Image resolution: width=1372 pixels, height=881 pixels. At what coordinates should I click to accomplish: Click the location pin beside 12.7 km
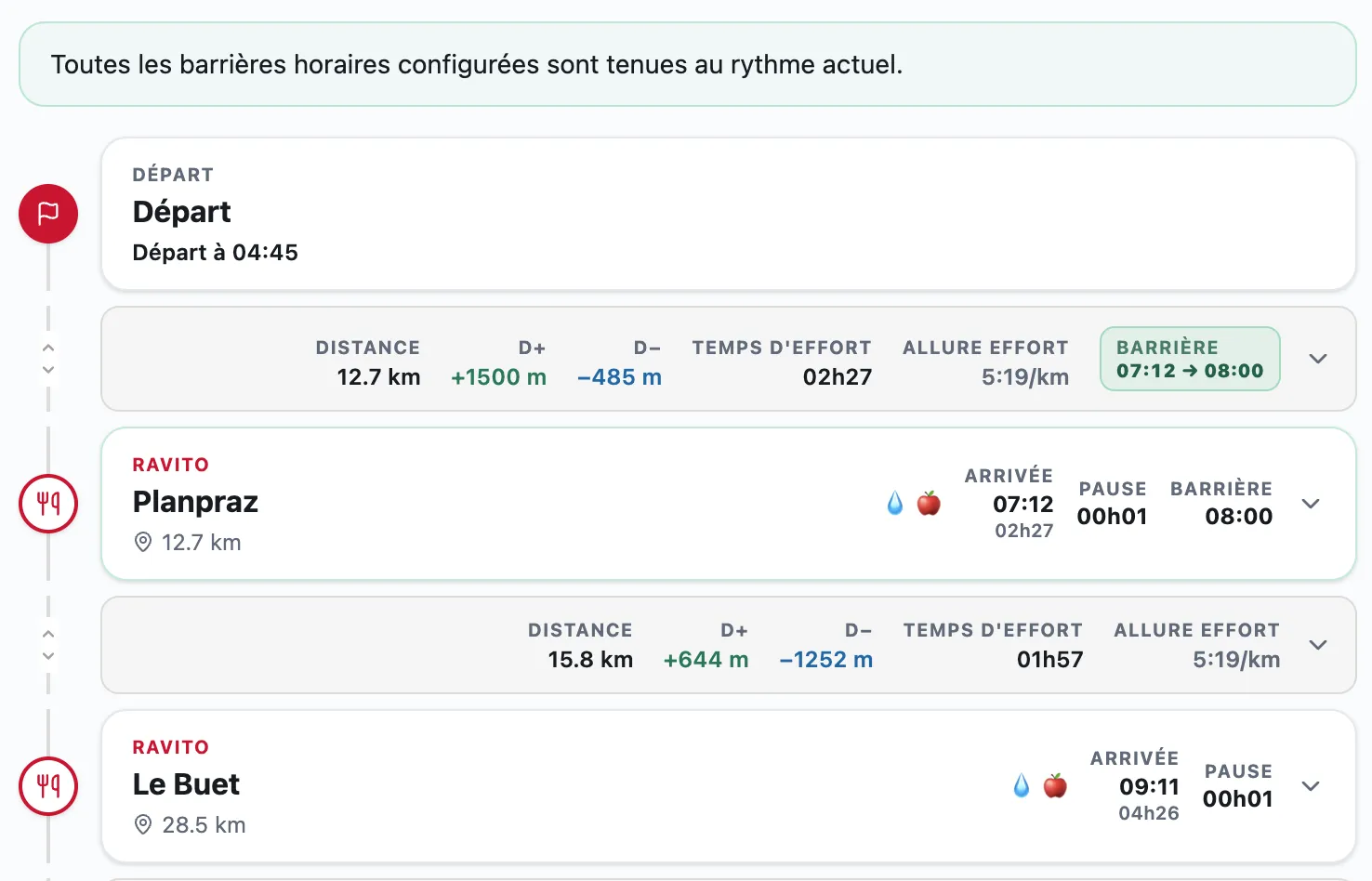click(x=143, y=542)
